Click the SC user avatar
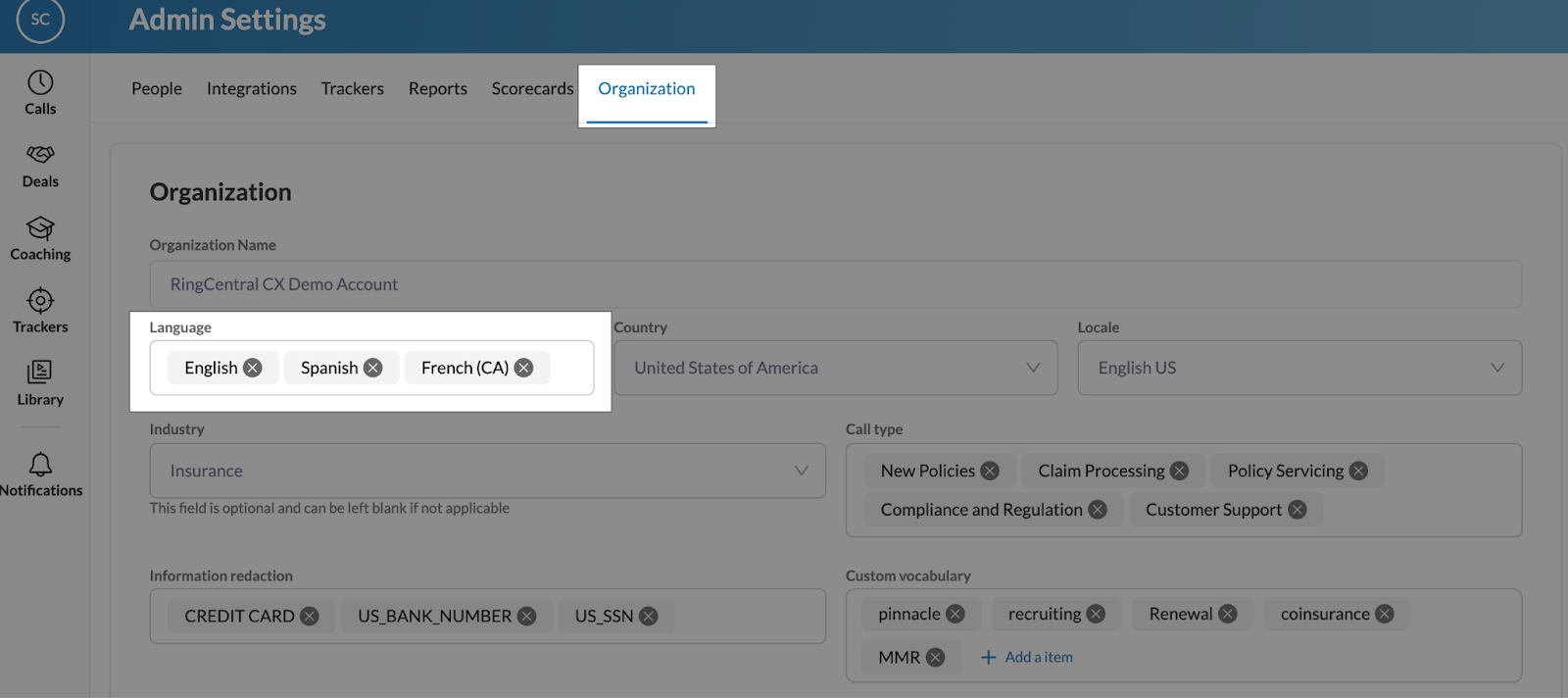The width and height of the screenshot is (1568, 698). coord(40,20)
